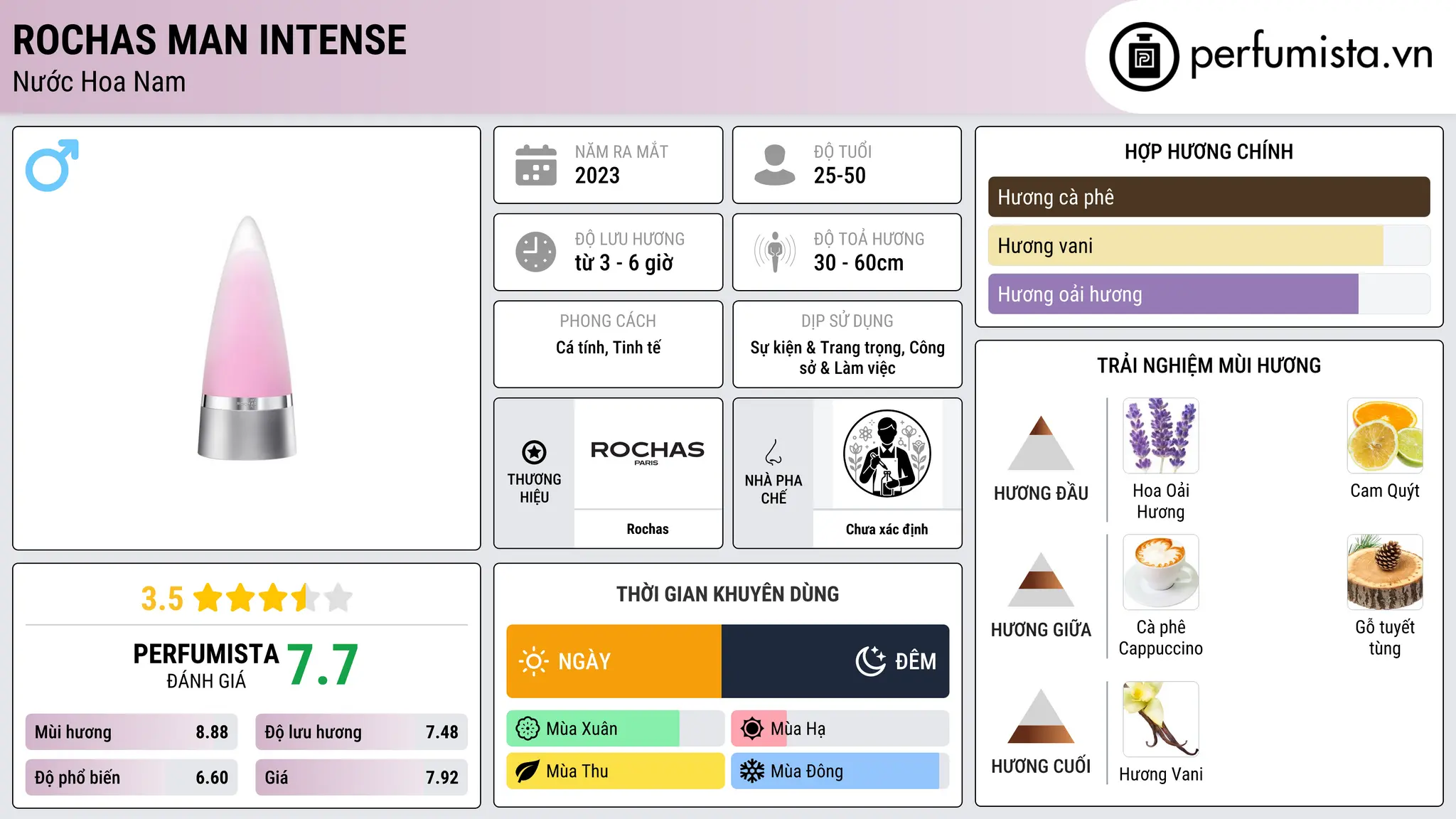This screenshot has height=819, width=1456.
Task: Click the Giá 7.92 score box
Action: pos(362,778)
